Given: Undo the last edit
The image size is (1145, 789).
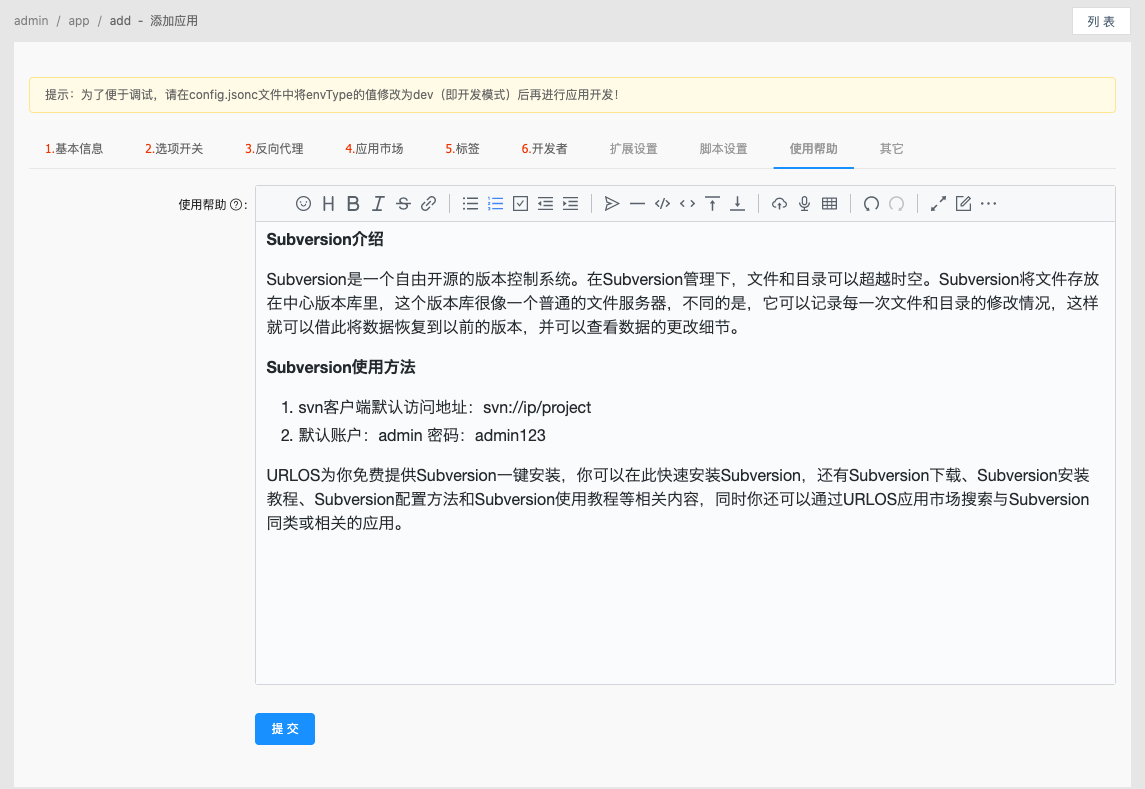Looking at the screenshot, I should pyautogui.click(x=871, y=204).
